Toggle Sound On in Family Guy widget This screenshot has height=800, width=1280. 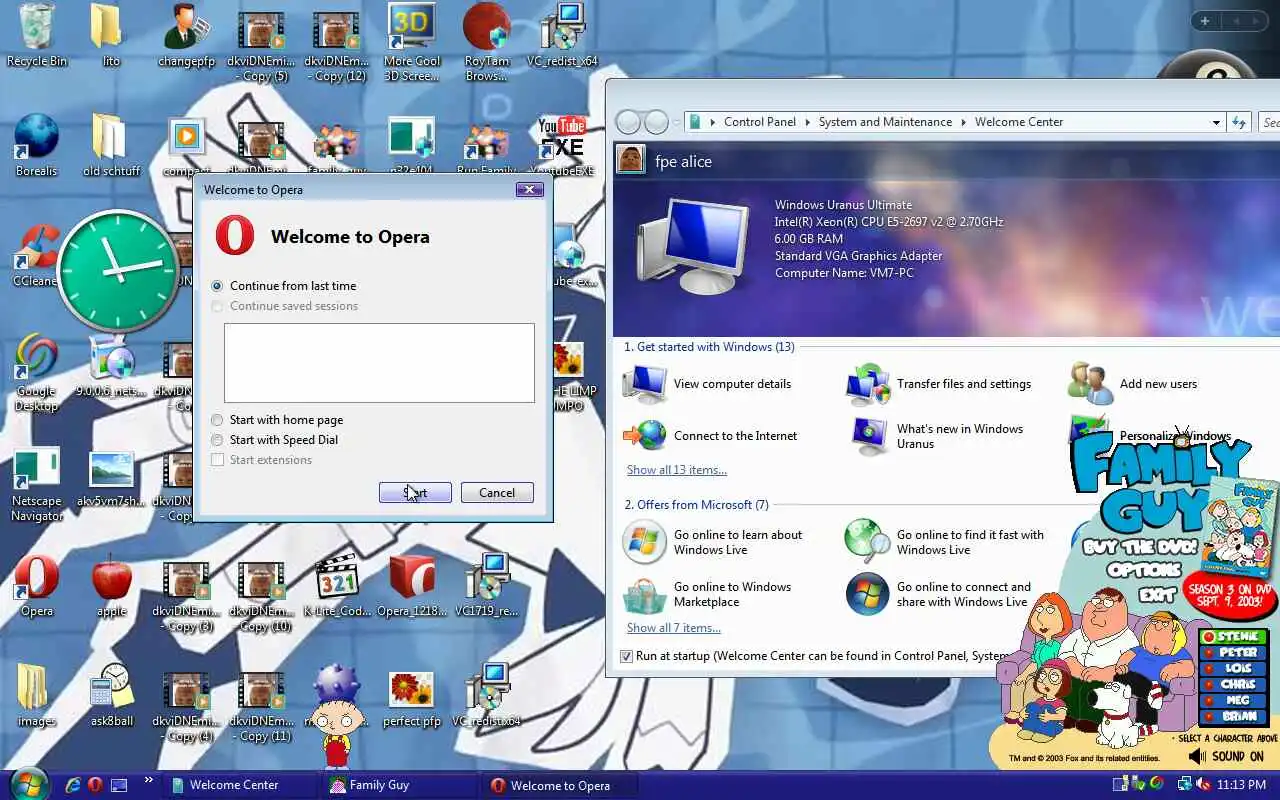coord(1227,757)
